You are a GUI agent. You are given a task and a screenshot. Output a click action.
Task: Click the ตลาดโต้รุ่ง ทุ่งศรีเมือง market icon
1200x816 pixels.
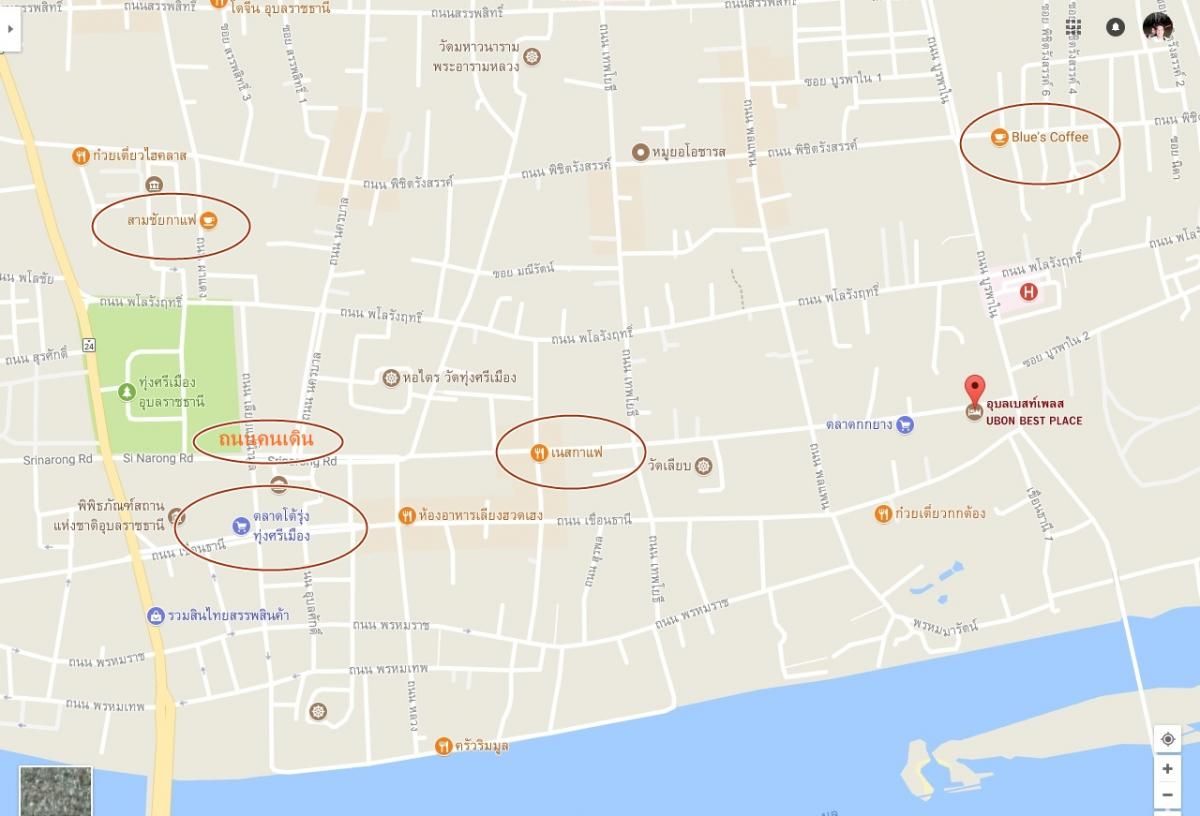click(x=240, y=525)
